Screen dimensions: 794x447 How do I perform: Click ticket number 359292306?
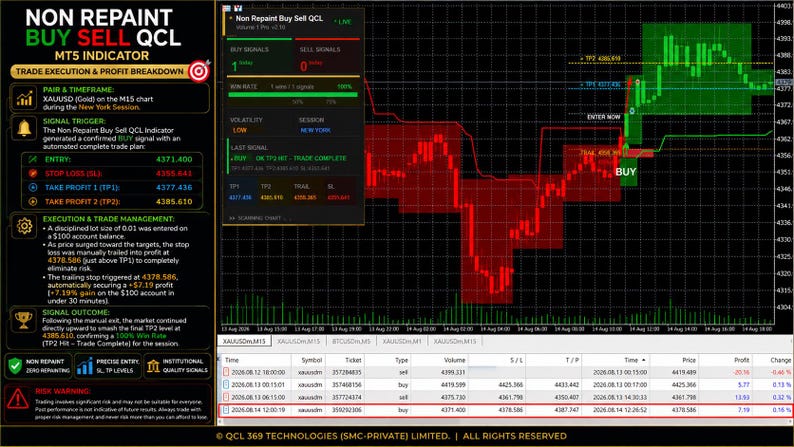pyautogui.click(x=347, y=410)
